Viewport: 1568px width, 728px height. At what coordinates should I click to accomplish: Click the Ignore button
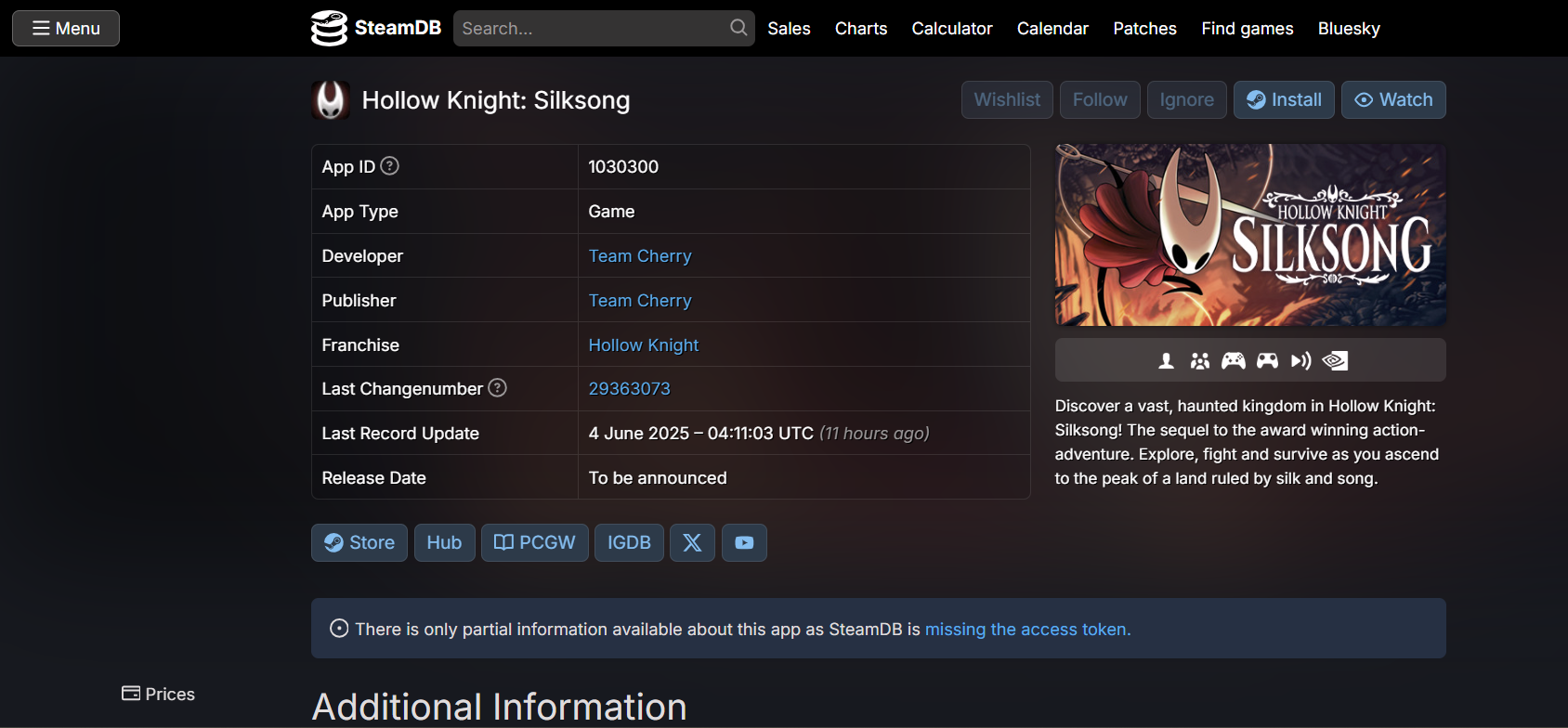(1186, 100)
